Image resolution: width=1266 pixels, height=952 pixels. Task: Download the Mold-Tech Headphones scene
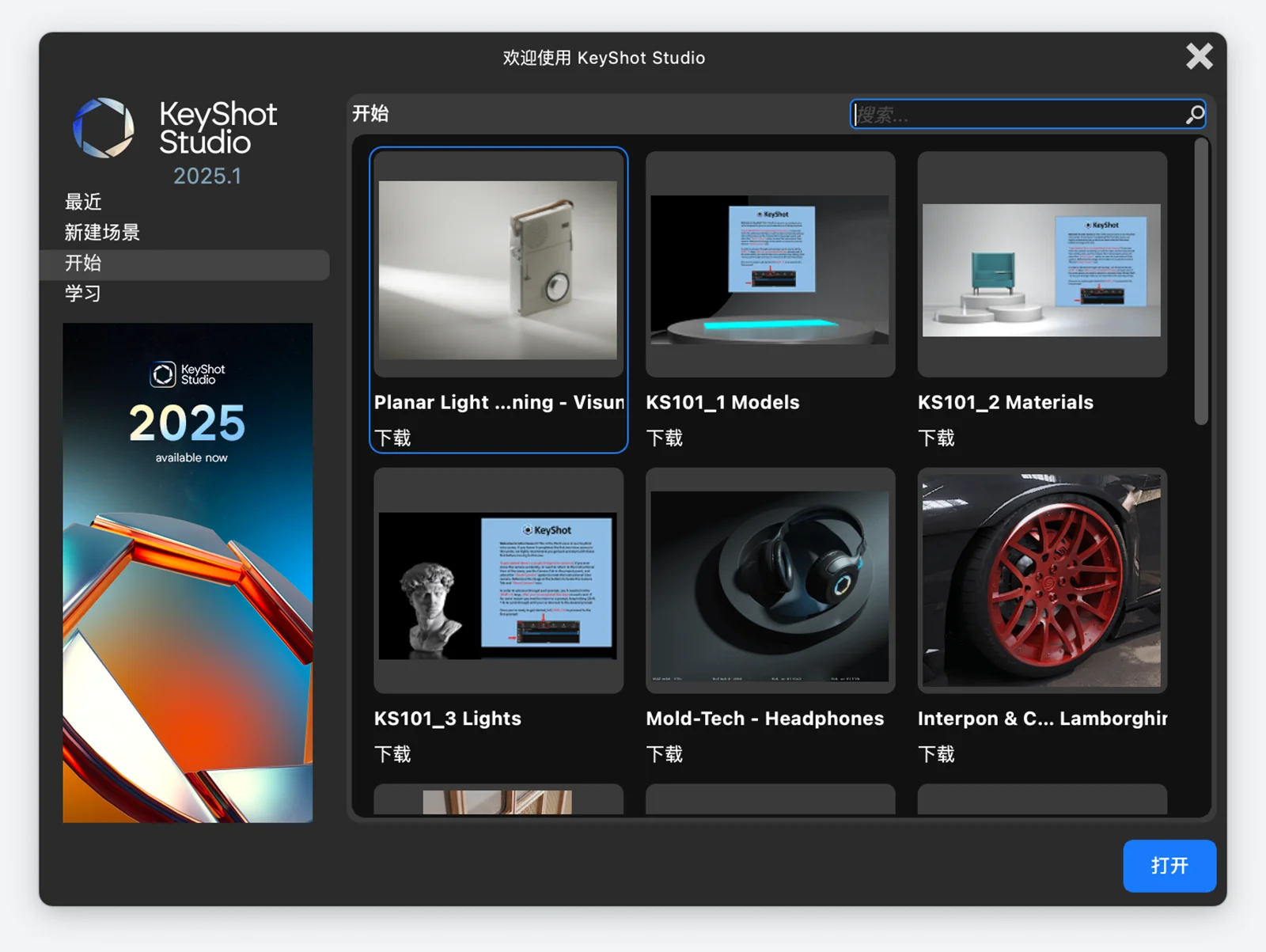pos(664,754)
